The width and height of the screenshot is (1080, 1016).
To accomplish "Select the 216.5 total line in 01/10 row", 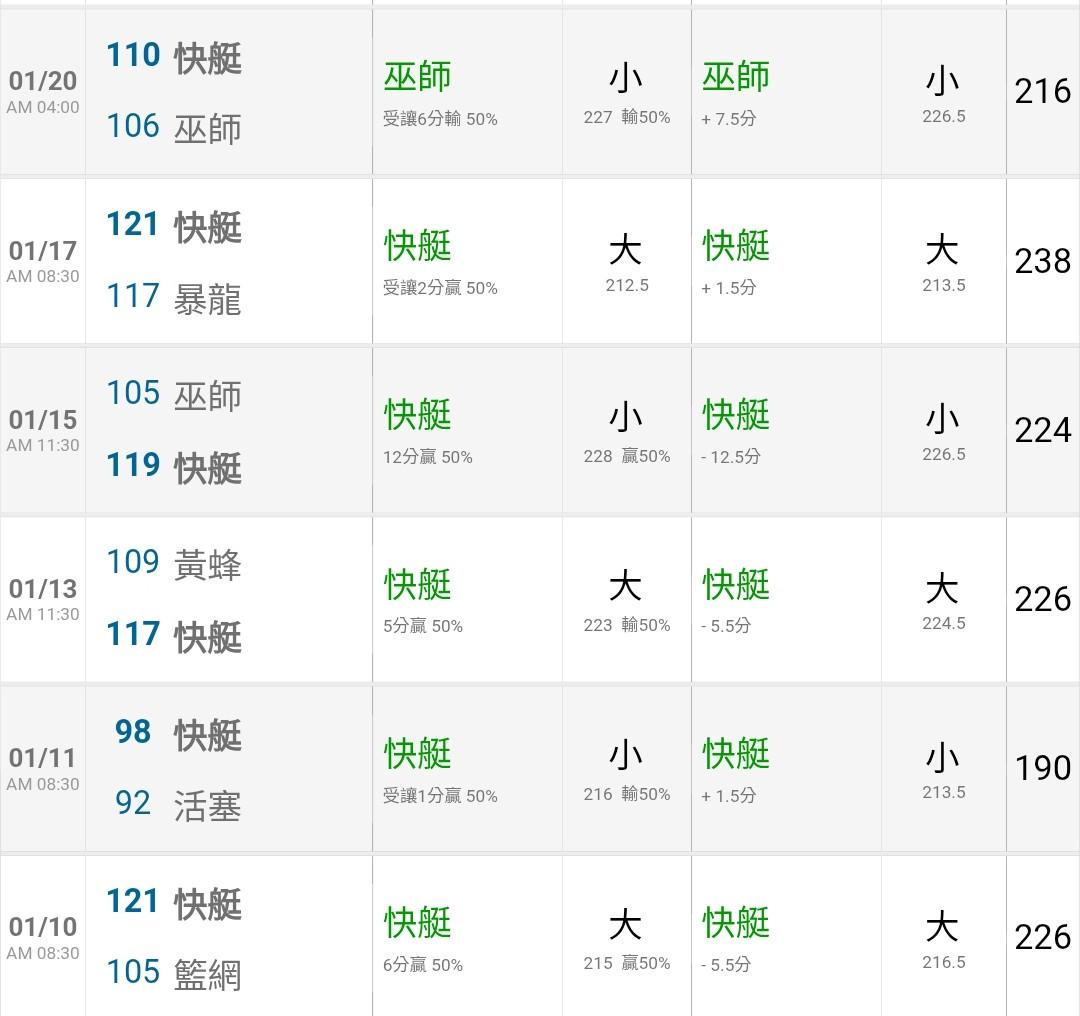I will click(x=943, y=962).
